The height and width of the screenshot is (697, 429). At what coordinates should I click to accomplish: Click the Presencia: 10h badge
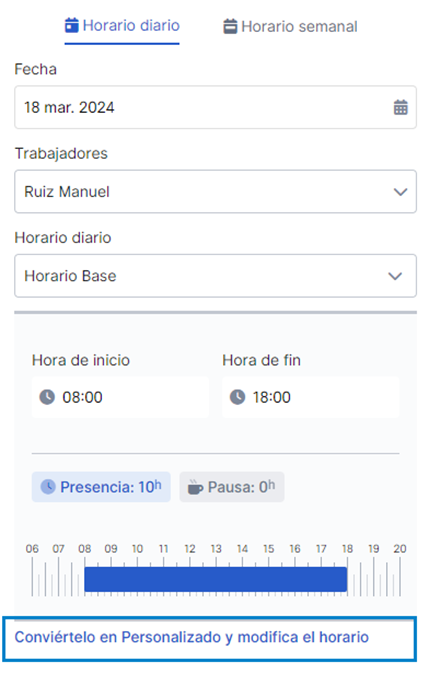pyautogui.click(x=101, y=487)
